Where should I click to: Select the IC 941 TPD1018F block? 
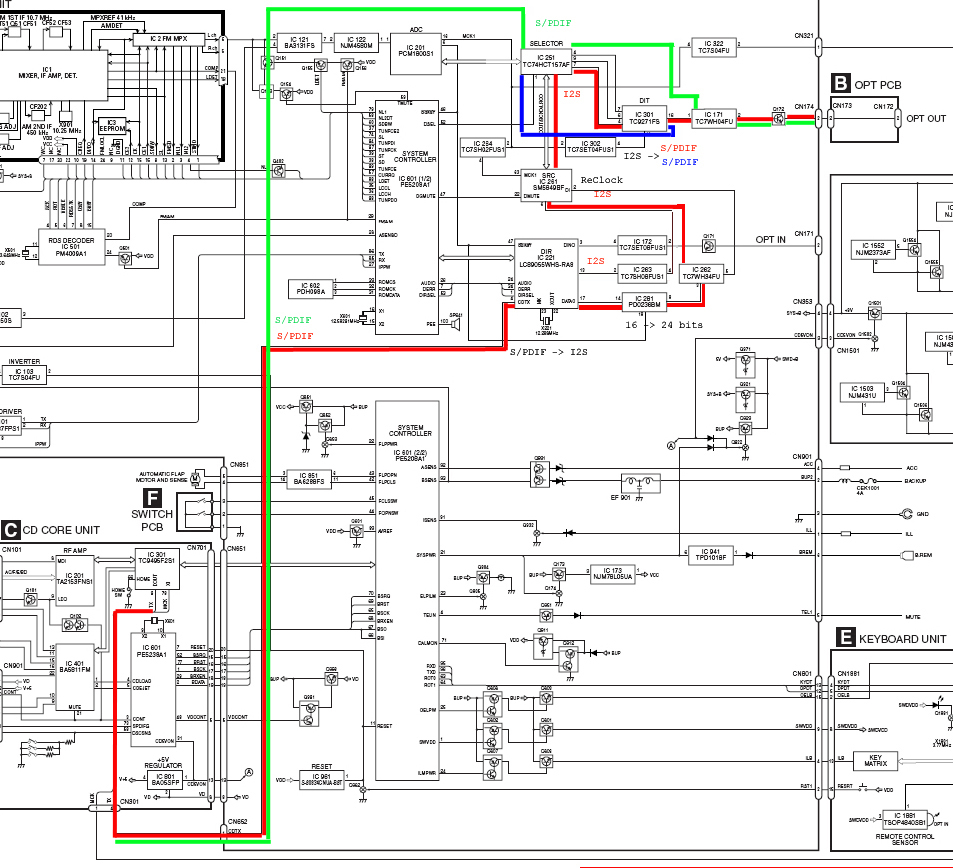pyautogui.click(x=710, y=554)
